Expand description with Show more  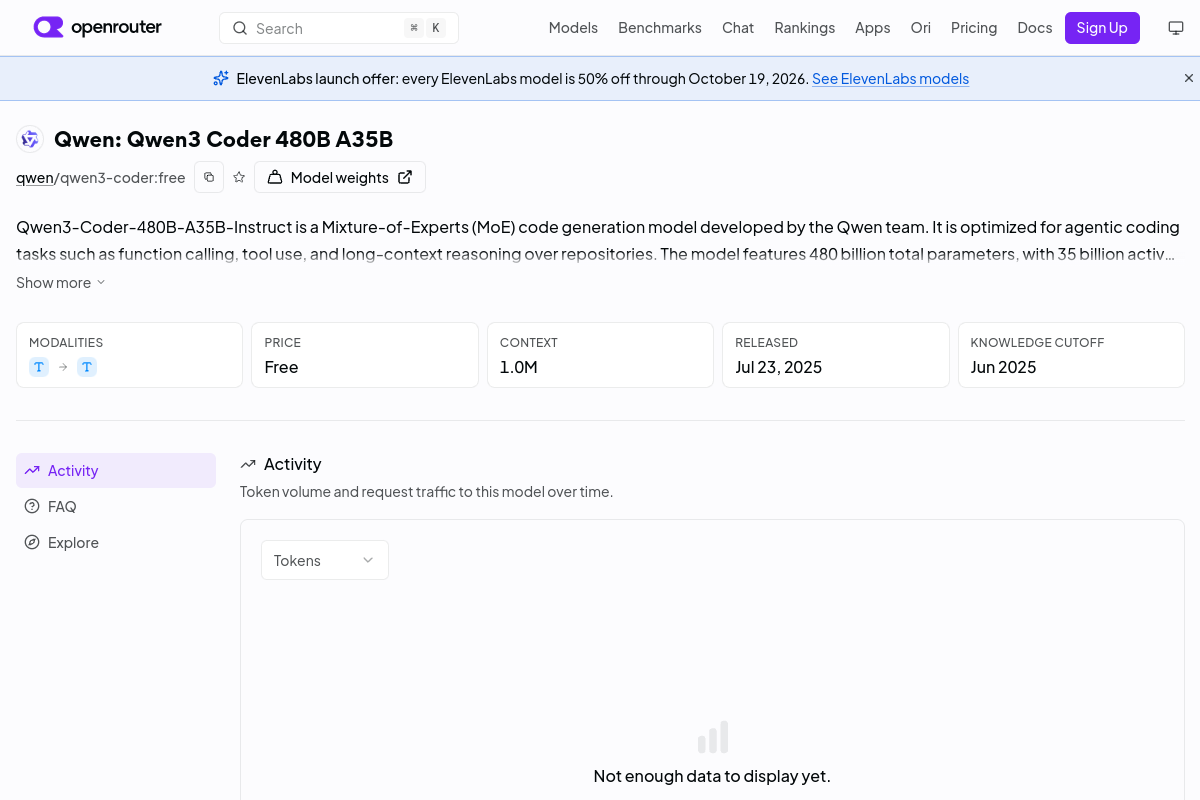(61, 283)
